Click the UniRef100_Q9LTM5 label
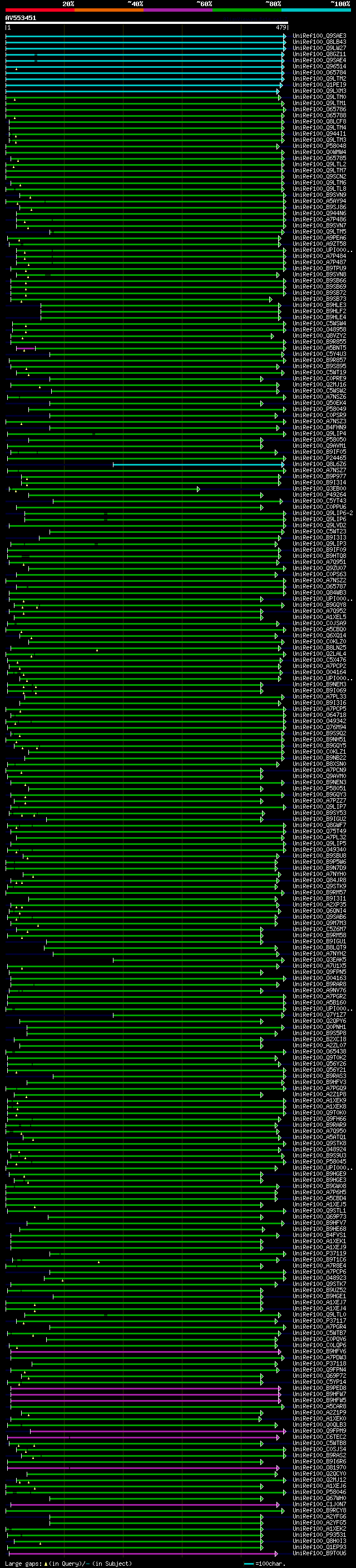The width and height of the screenshot is (356, 1568). click(x=319, y=232)
